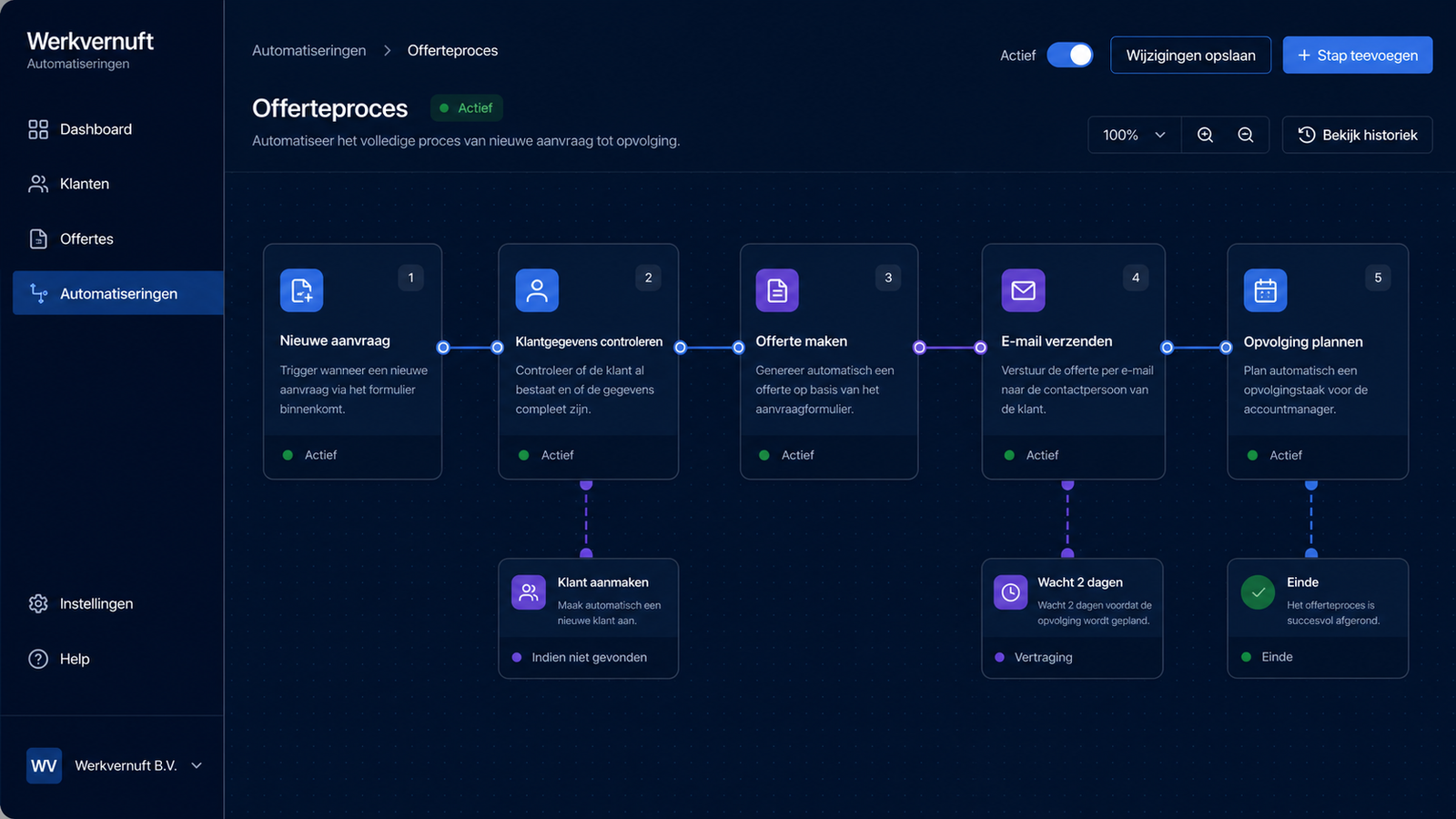Screen dimensions: 1456x819
Task: Click the Help question mark icon
Action: [38, 659]
